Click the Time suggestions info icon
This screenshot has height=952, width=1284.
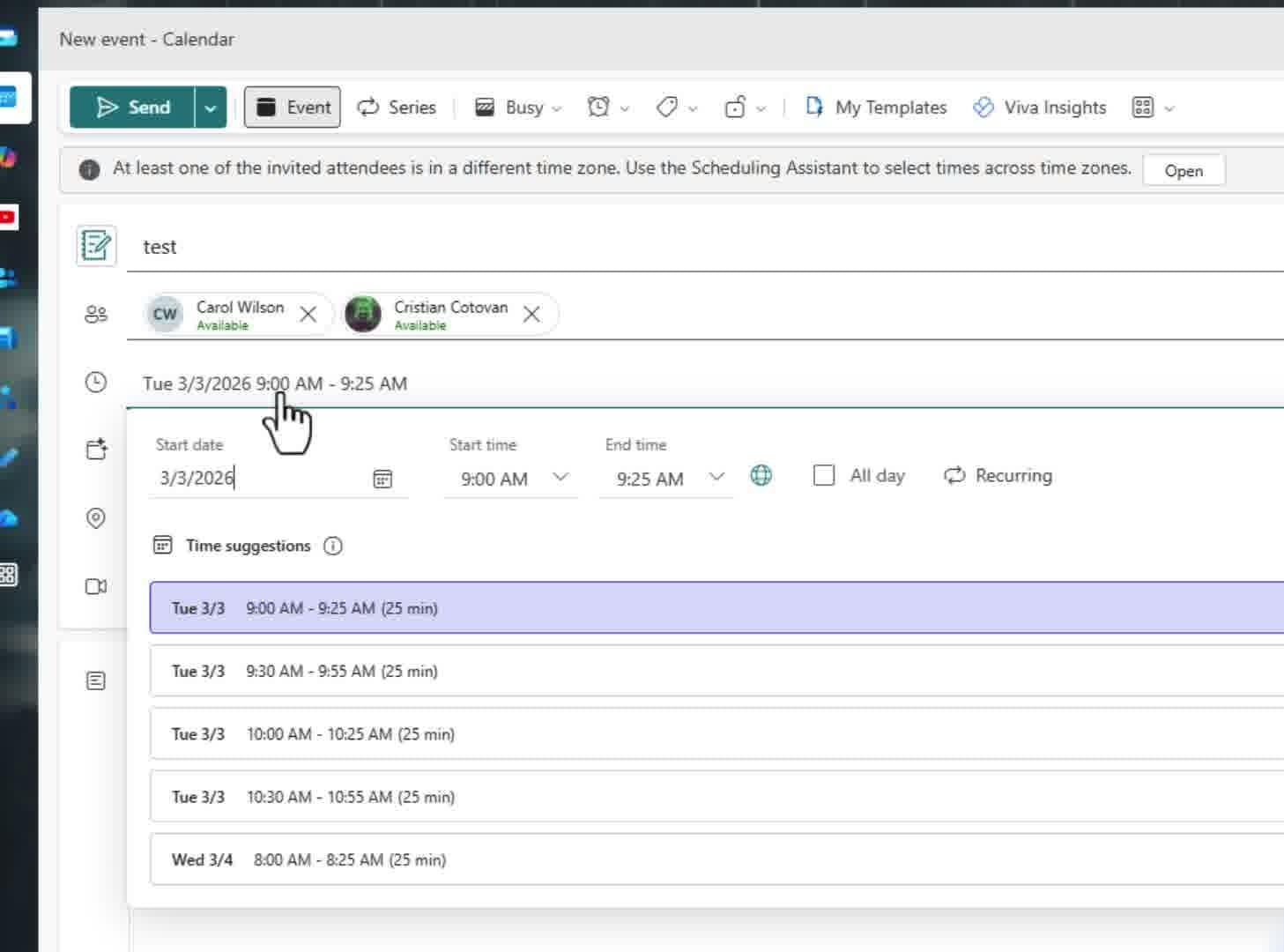333,546
